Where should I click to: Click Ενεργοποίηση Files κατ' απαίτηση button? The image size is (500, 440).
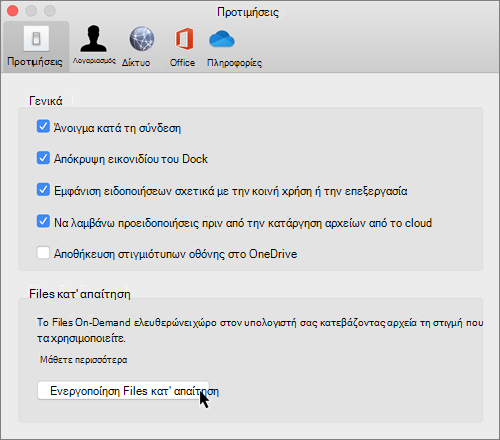[x=123, y=390]
